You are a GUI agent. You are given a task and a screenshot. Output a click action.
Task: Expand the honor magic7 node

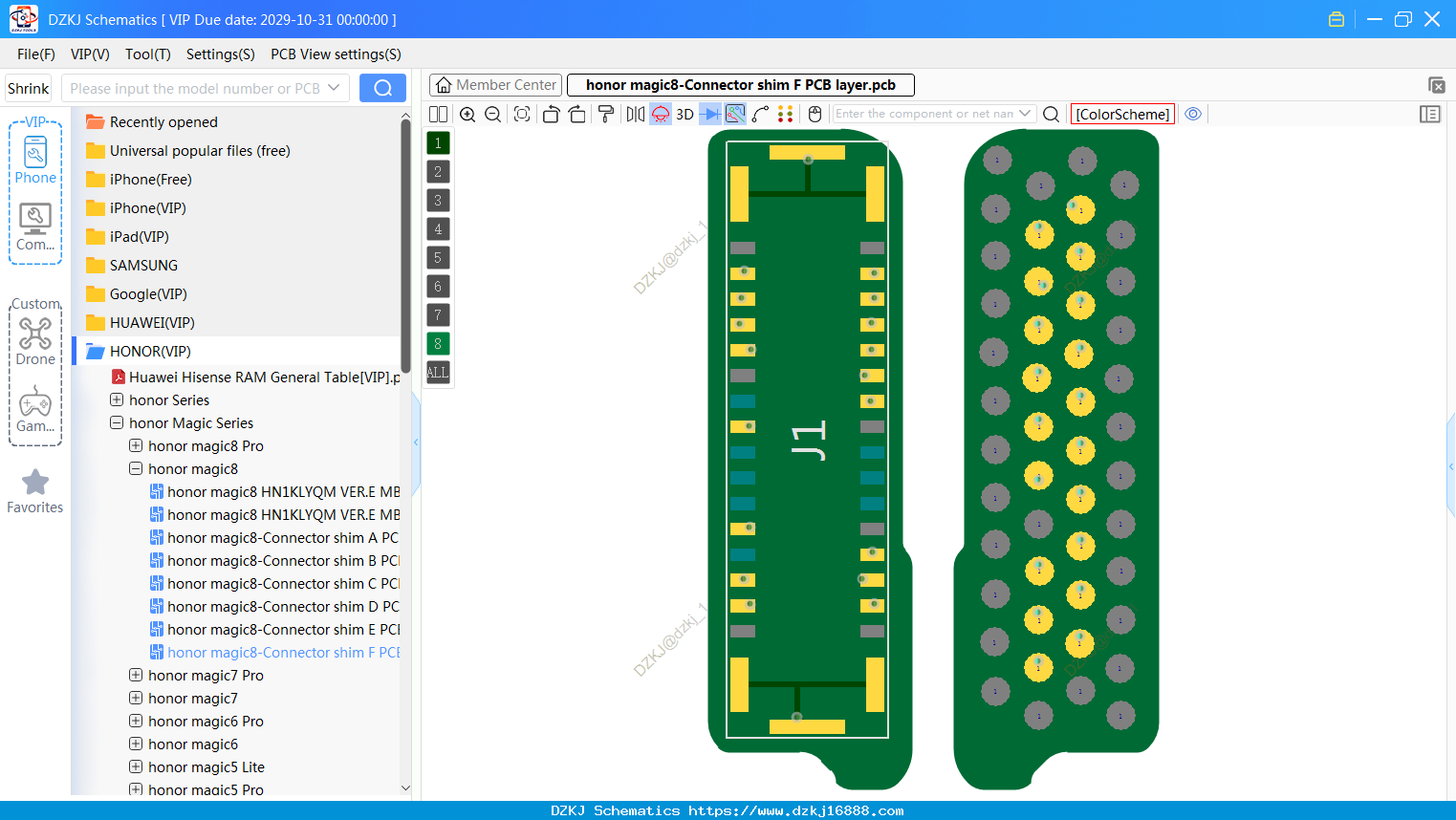(136, 698)
